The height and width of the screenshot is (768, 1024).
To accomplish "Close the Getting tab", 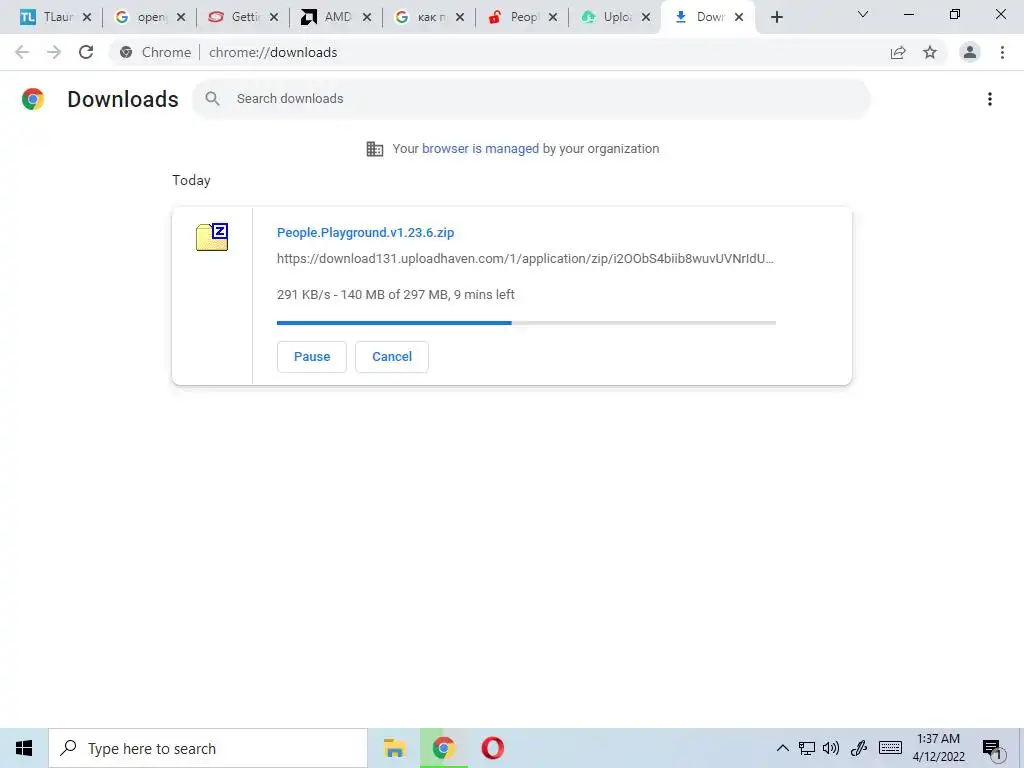I will tap(274, 17).
